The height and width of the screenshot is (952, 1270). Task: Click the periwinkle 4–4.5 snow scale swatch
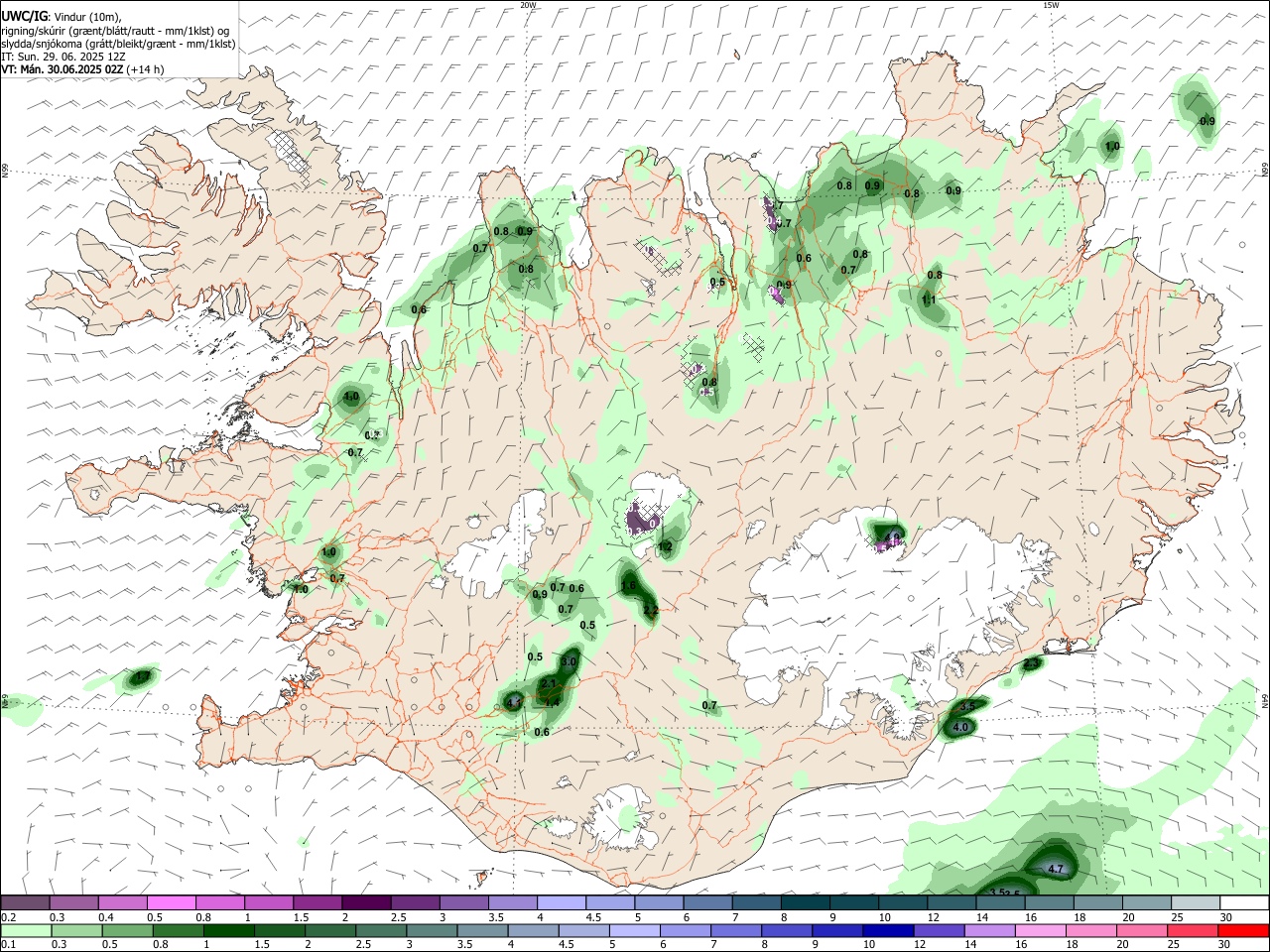(563, 903)
